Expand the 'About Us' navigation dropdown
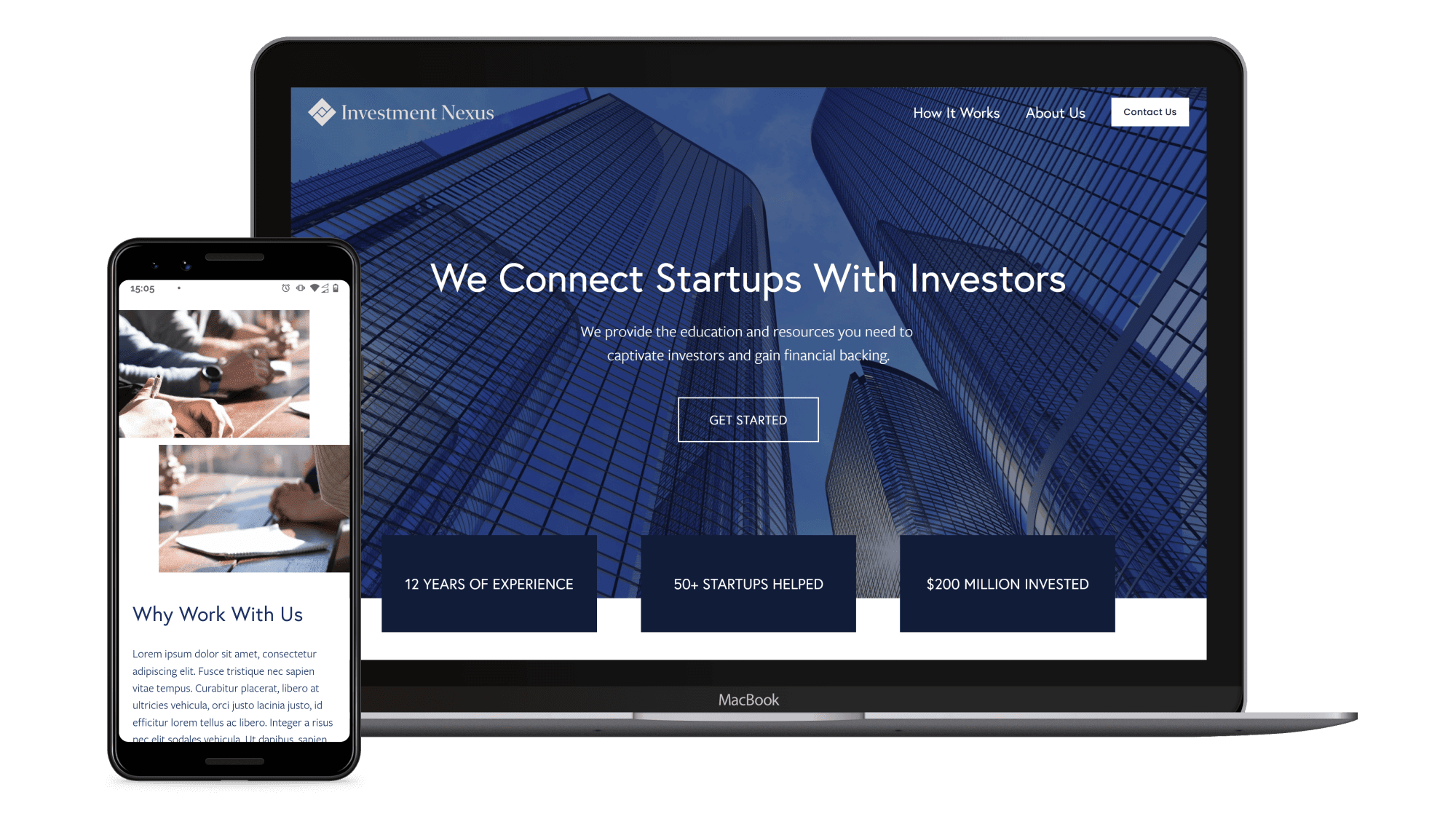Screen dimensions: 1456x819 1055,113
